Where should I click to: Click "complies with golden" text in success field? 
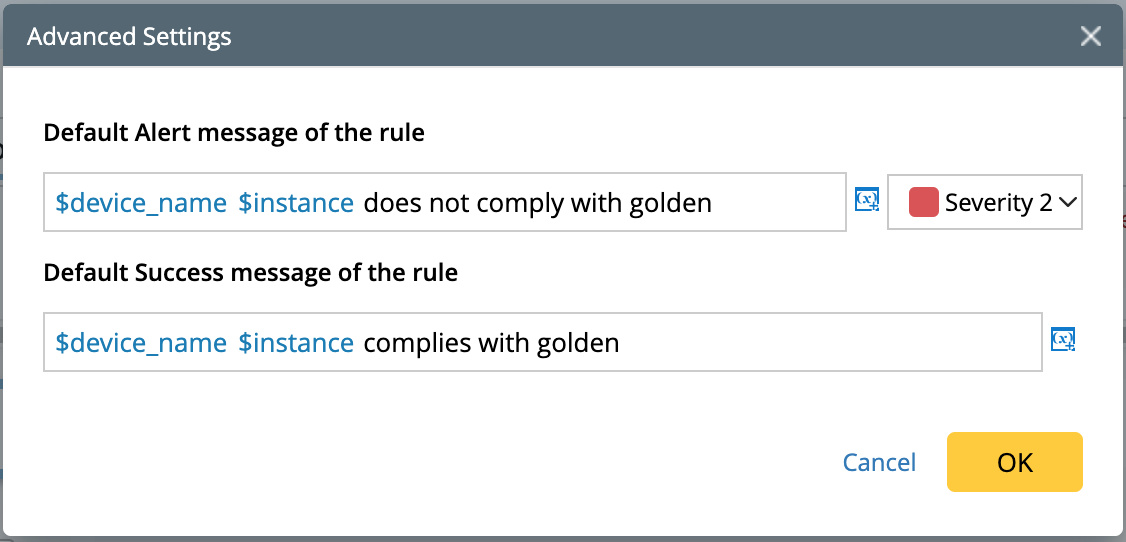point(491,343)
